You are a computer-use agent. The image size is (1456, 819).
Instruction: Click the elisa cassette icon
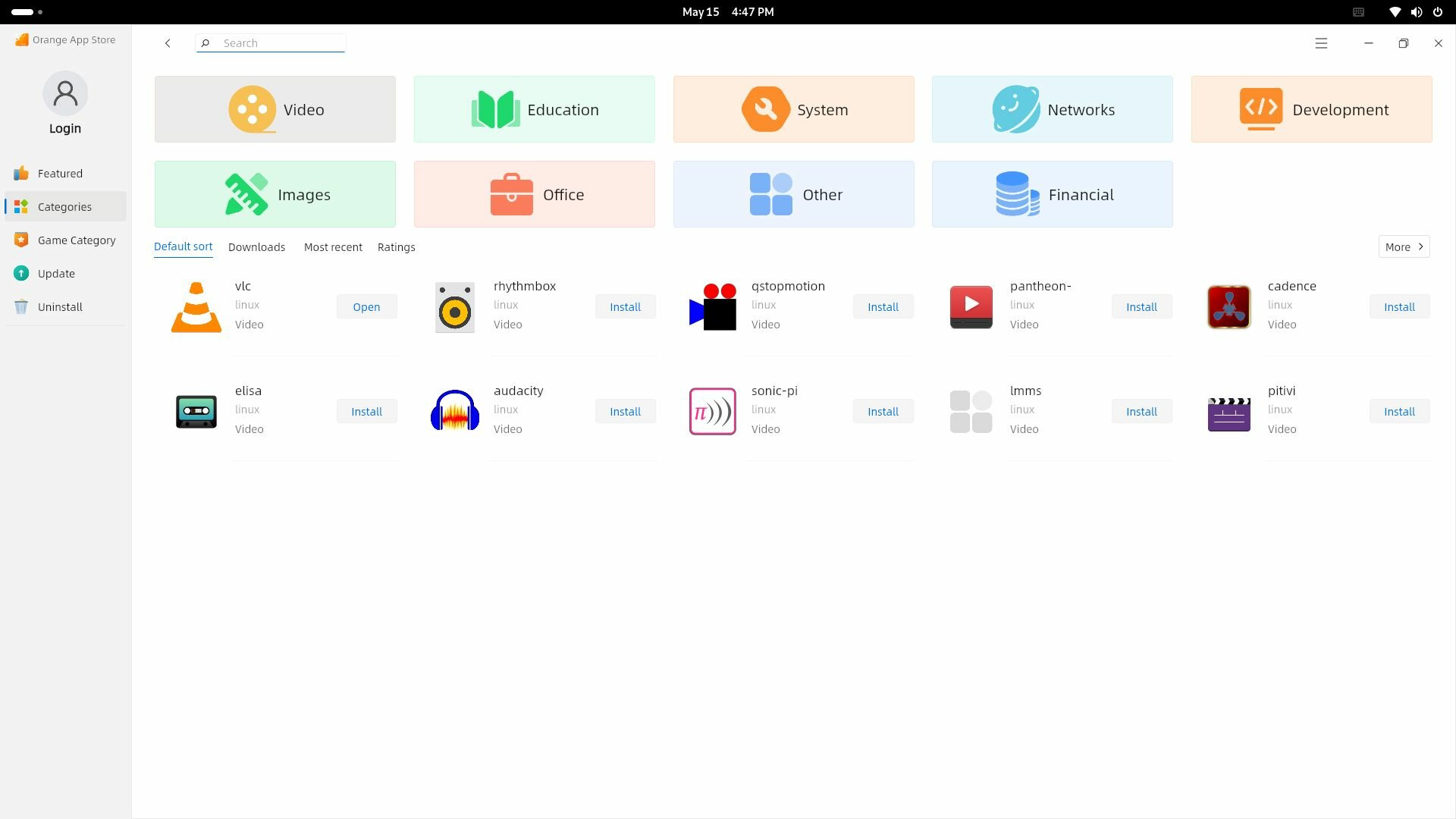pyautogui.click(x=196, y=411)
